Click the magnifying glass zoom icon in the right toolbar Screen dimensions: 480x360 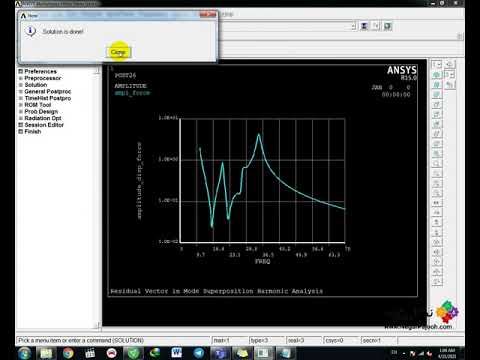coord(436,163)
